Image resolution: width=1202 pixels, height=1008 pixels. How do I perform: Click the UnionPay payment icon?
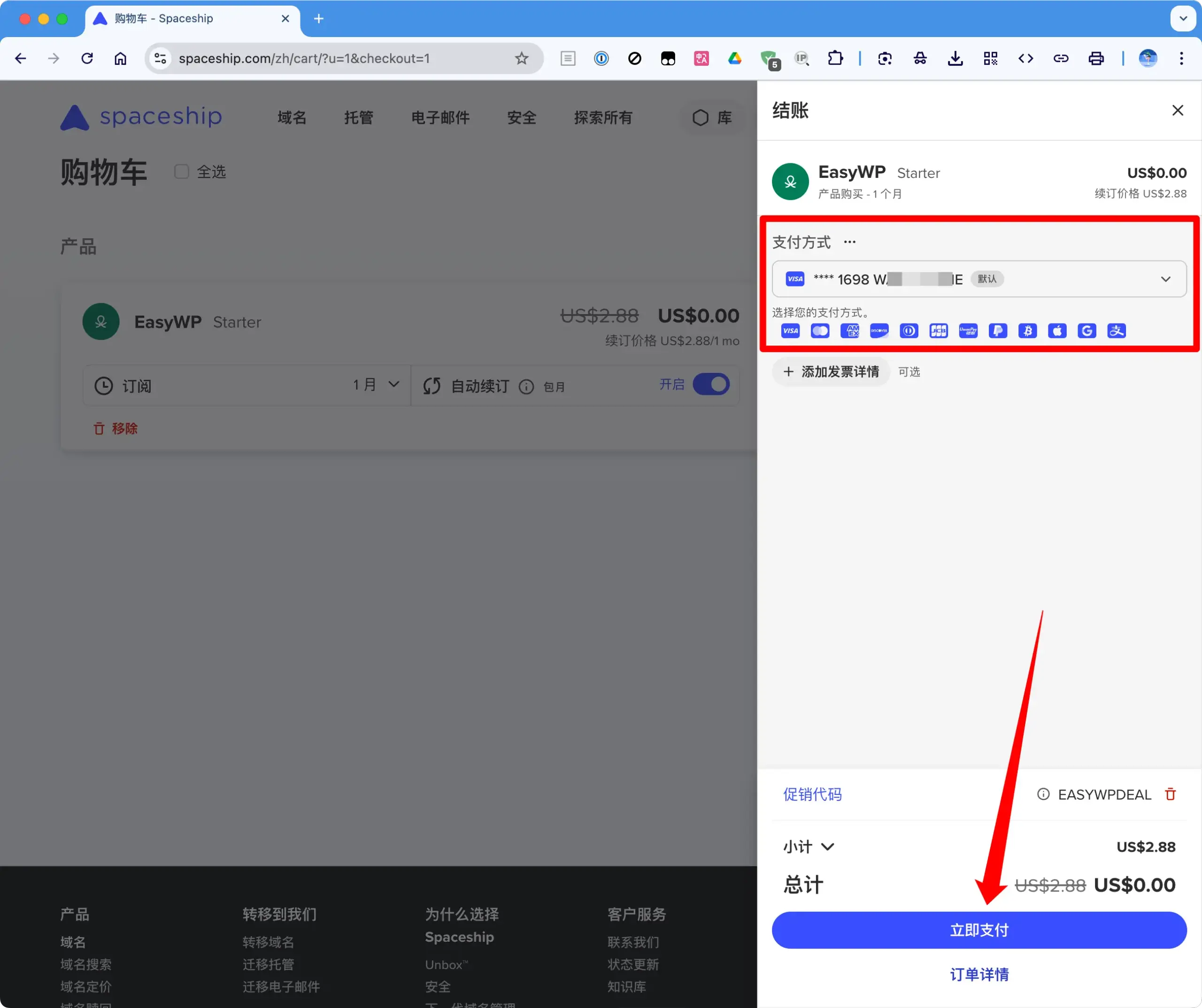coord(969,331)
